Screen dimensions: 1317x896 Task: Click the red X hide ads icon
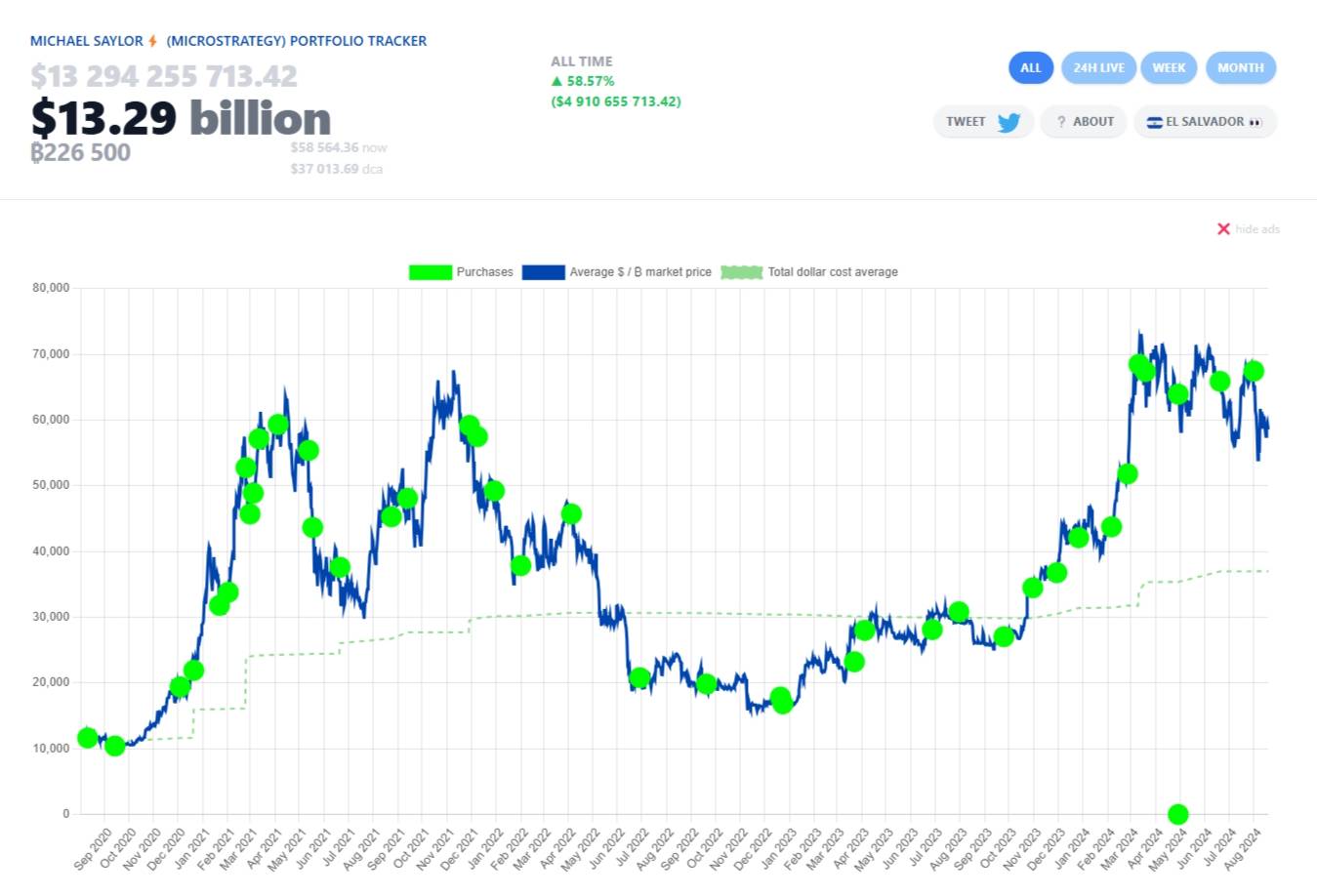point(1223,228)
